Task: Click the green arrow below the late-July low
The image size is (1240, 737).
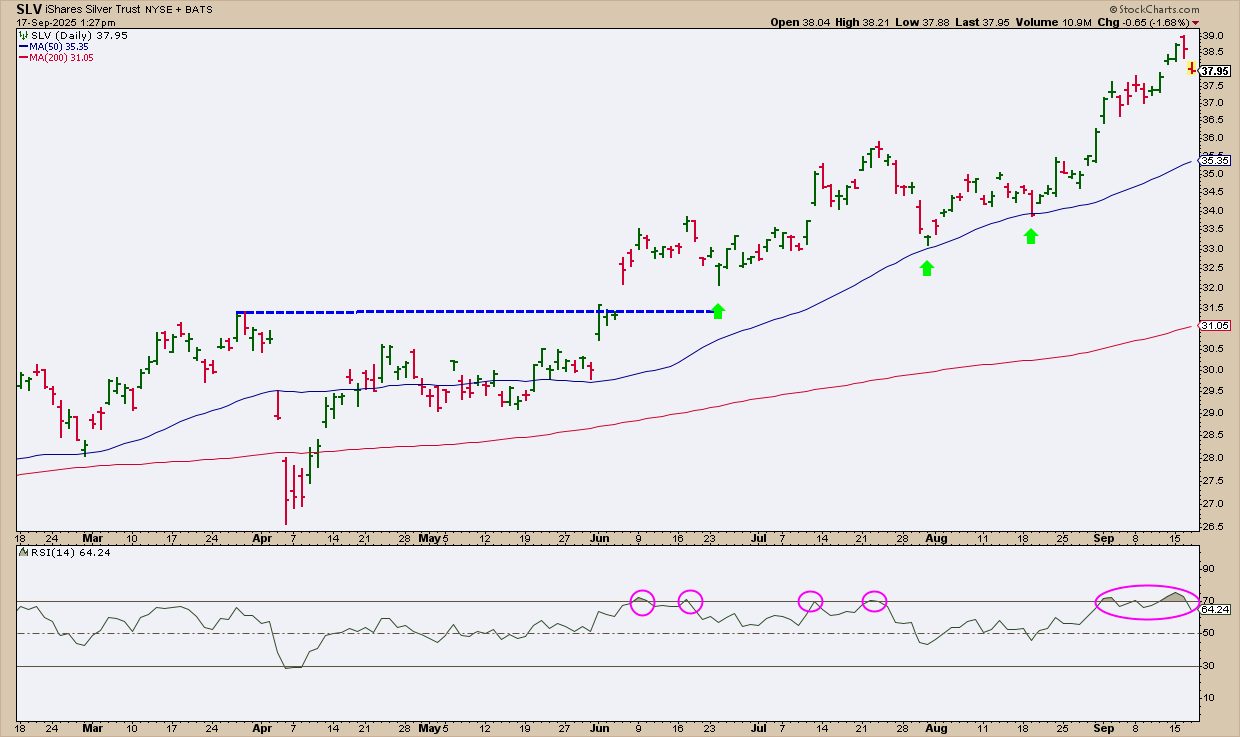Action: pos(927,267)
